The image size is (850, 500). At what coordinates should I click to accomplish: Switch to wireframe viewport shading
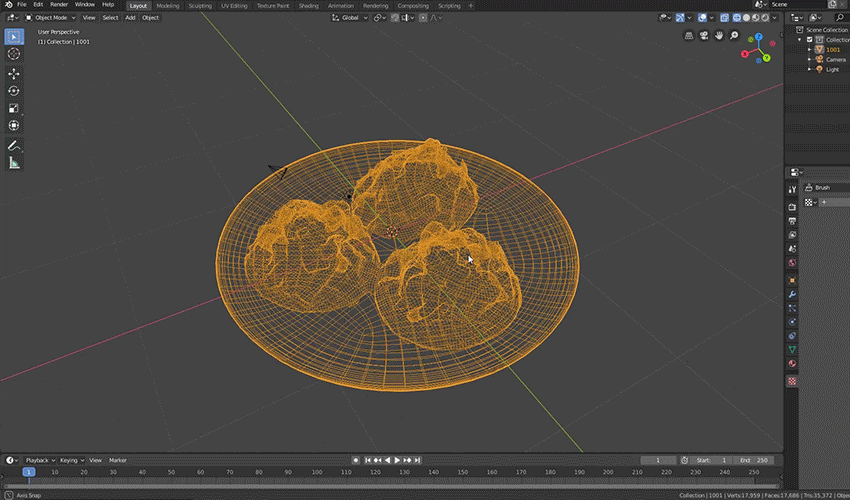(x=736, y=18)
